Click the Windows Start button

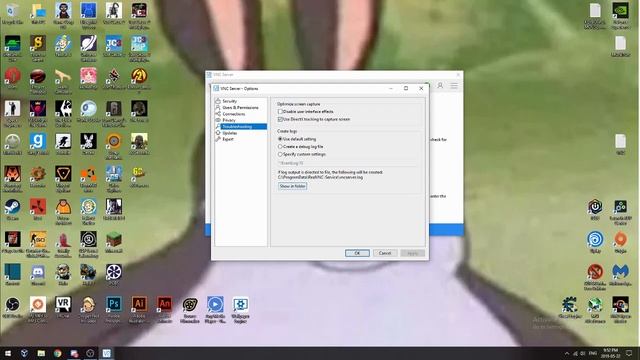coord(8,353)
